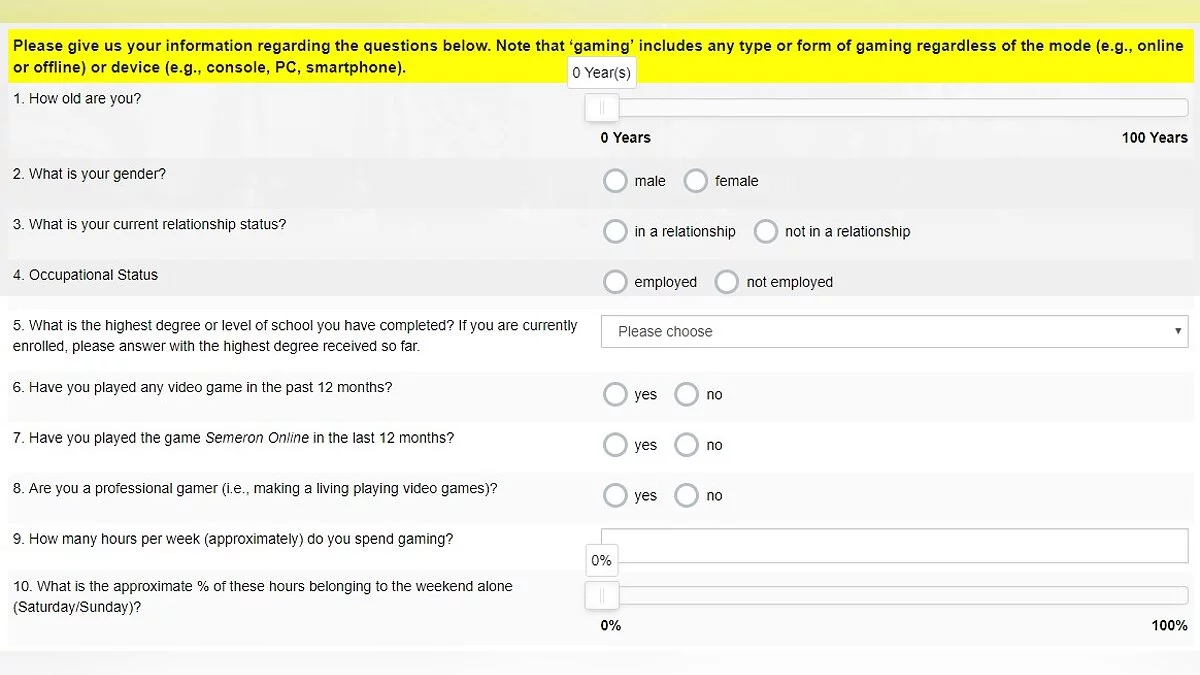Select yes for professional gamer question
The width and height of the screenshot is (1200, 675).
(615, 496)
